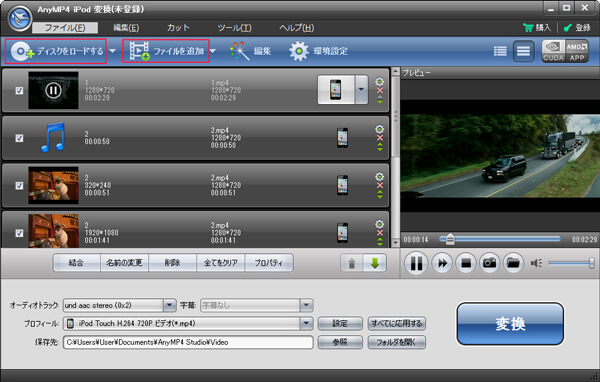Click iPod profile button for 1.mp4 row
Screen dimensions: 600x382
tap(336, 90)
